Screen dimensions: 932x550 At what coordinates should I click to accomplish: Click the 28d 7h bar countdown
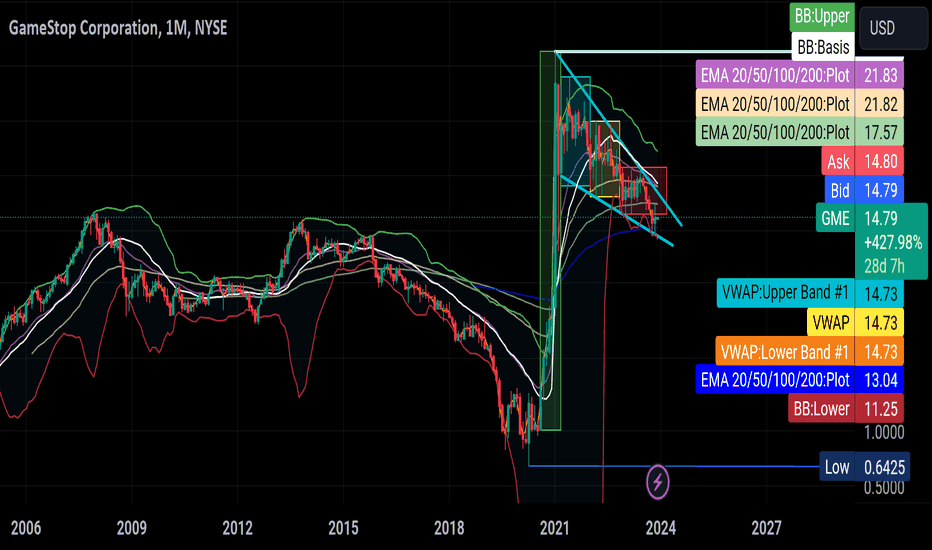[884, 266]
